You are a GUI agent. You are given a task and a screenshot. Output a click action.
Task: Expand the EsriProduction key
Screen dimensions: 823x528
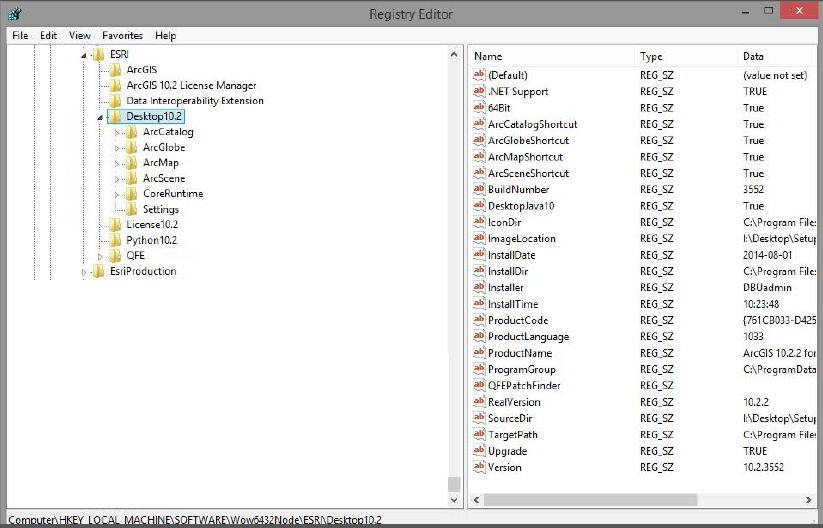(x=85, y=272)
